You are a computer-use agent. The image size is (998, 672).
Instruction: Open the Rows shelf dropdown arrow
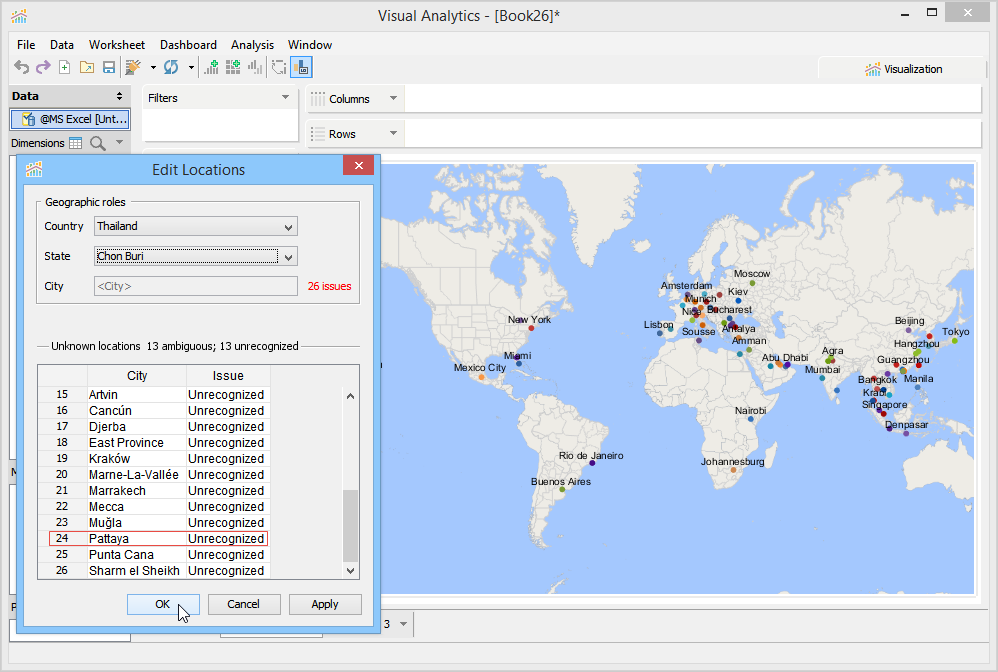(x=393, y=133)
